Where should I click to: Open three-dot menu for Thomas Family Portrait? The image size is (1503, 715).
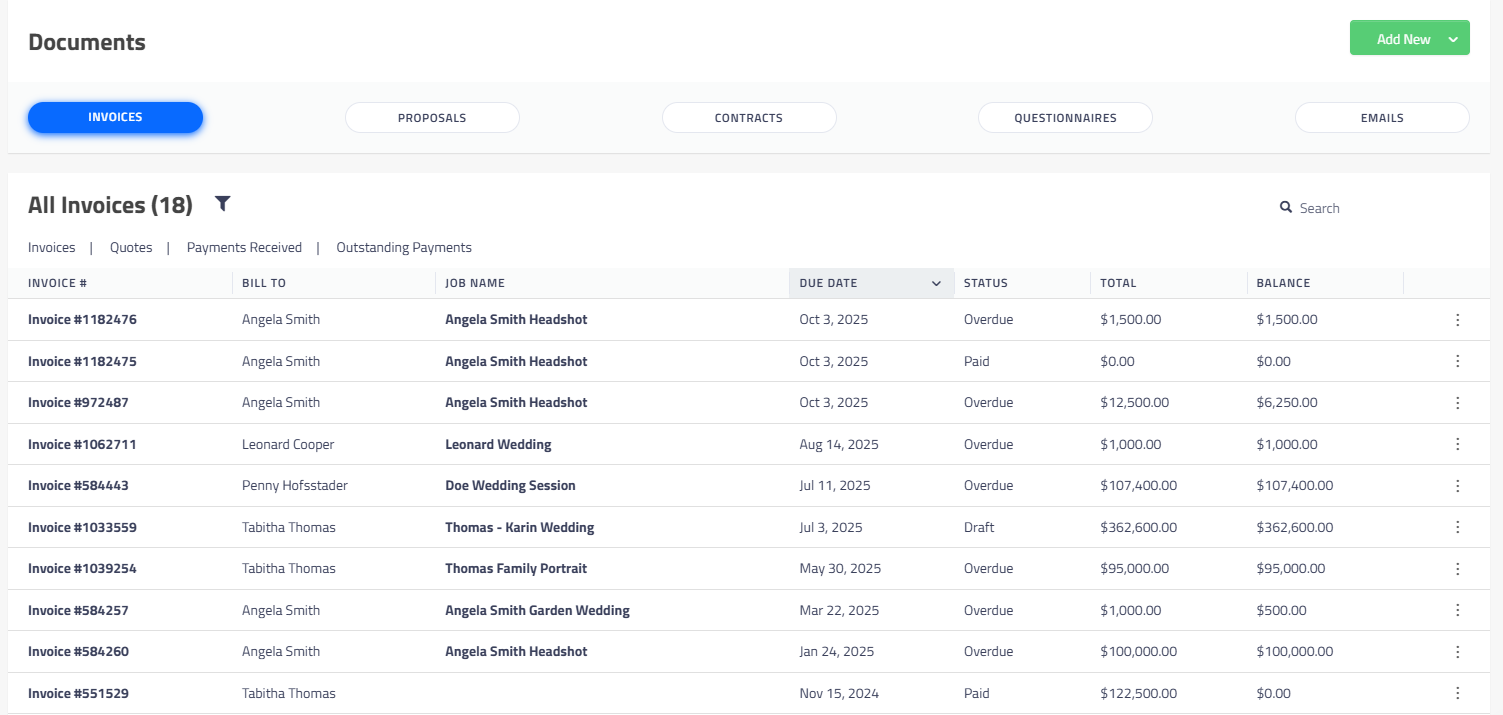click(1457, 569)
